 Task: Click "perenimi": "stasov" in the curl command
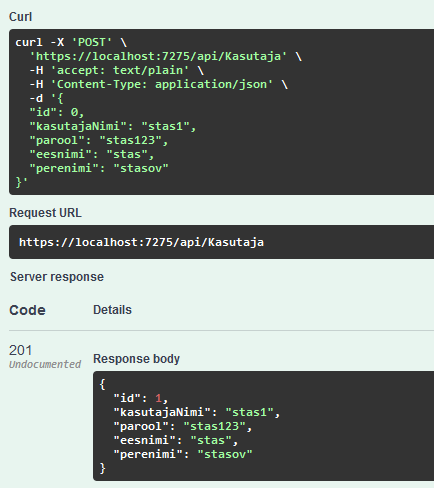[99, 168]
